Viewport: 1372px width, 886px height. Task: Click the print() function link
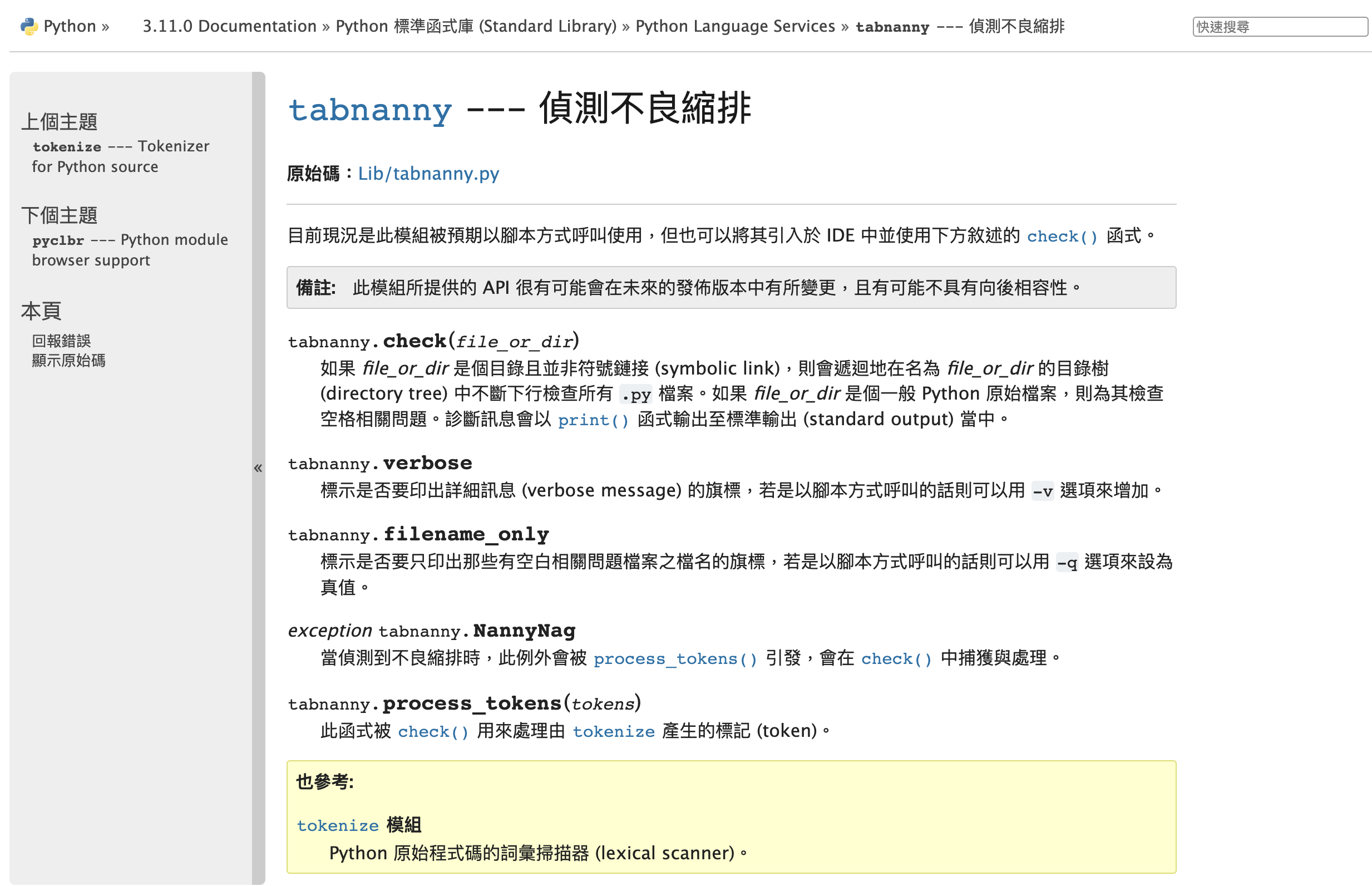coord(593,421)
